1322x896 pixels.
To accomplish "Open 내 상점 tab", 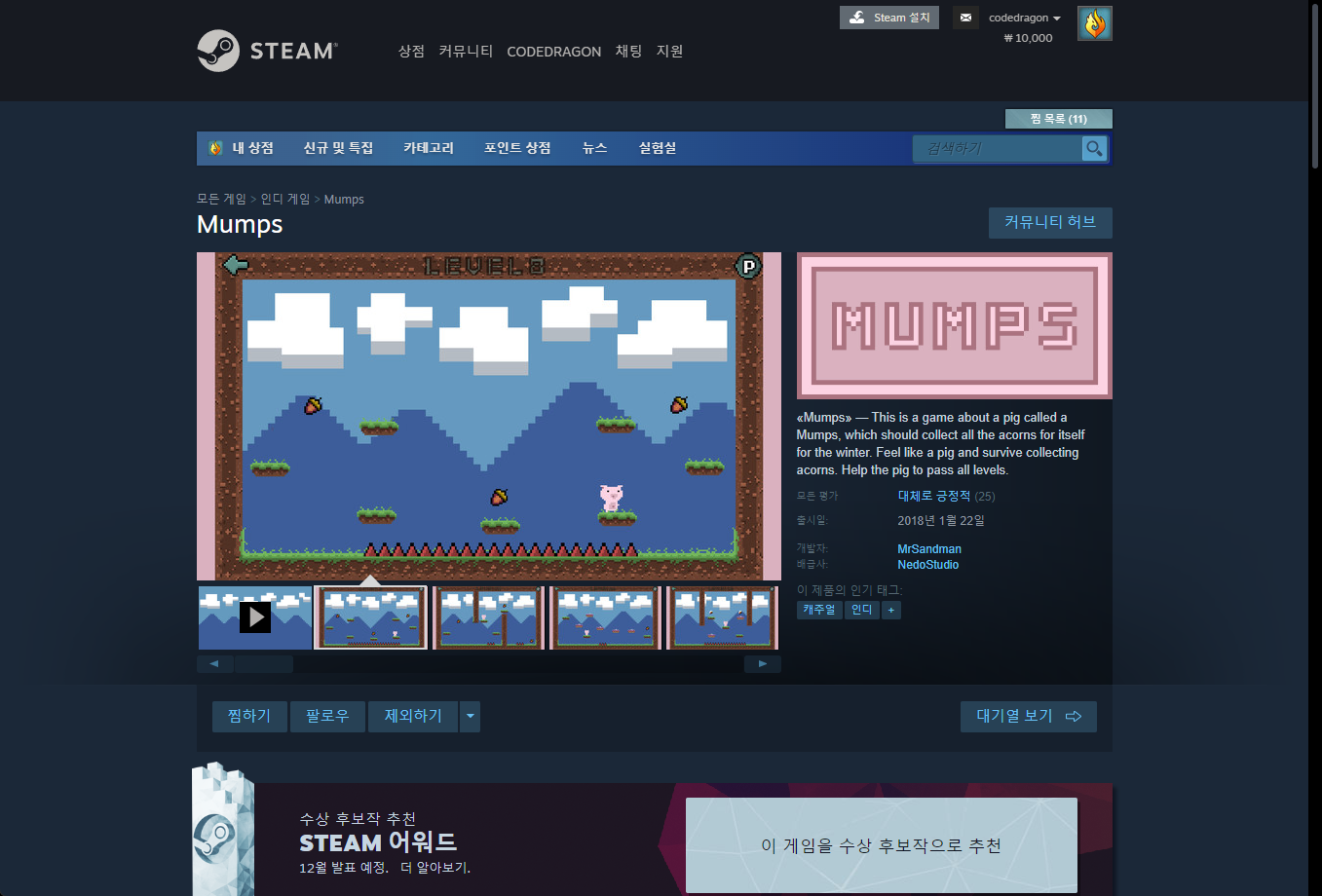I will click(x=242, y=148).
